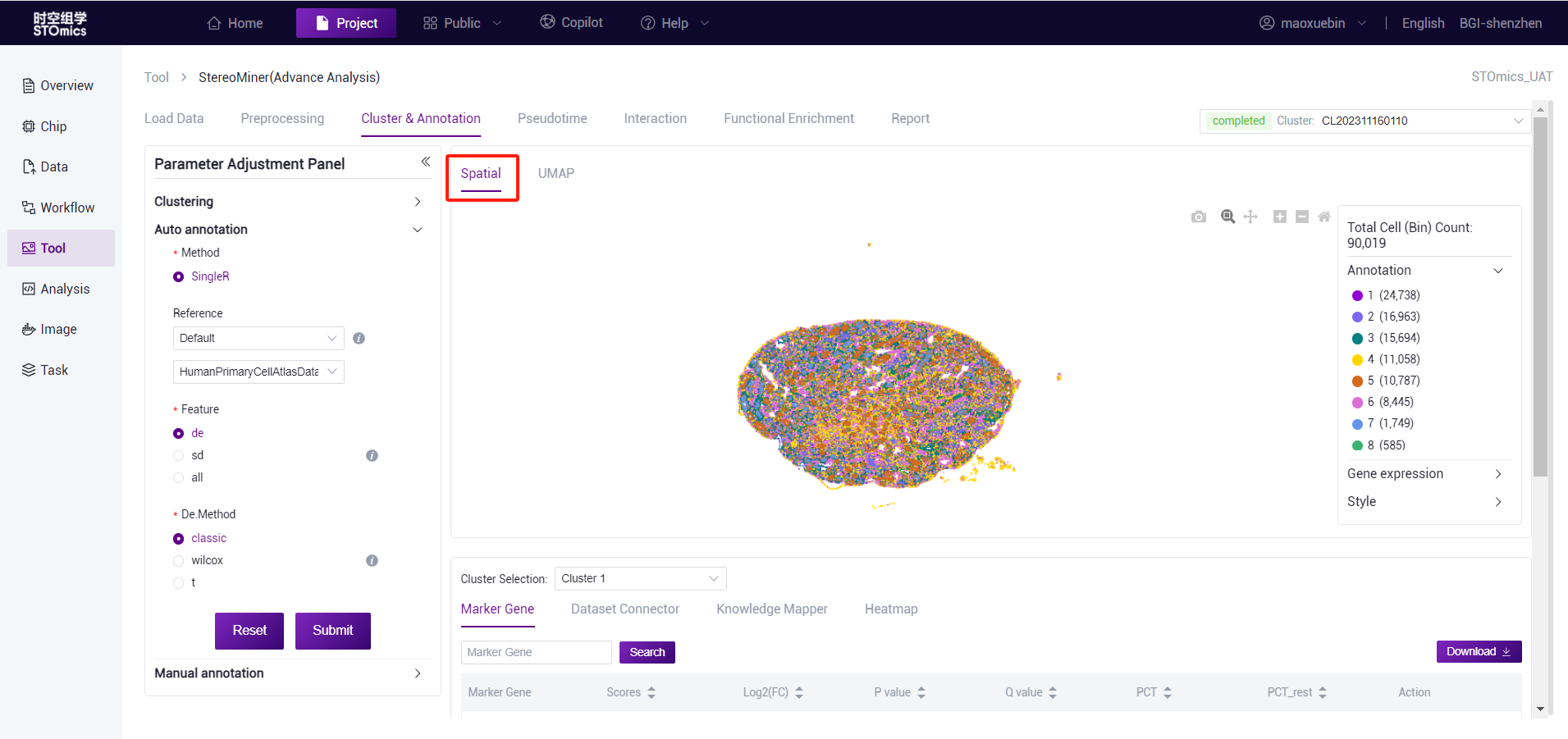1568x739 pixels.
Task: Take a snapshot with the camera icon
Action: pyautogui.click(x=1199, y=217)
